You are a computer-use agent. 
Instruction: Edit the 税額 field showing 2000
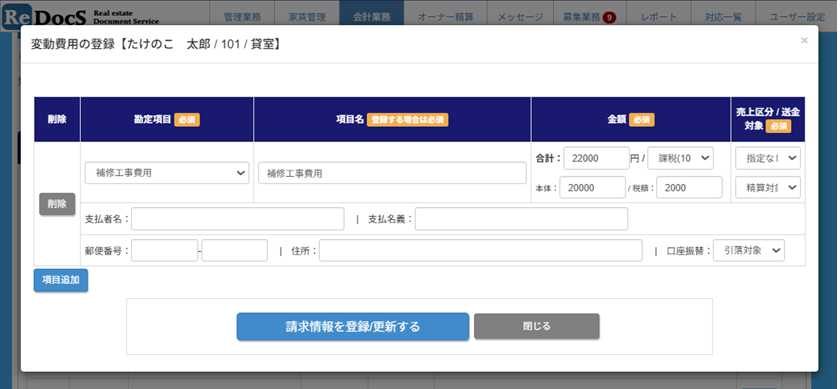689,188
